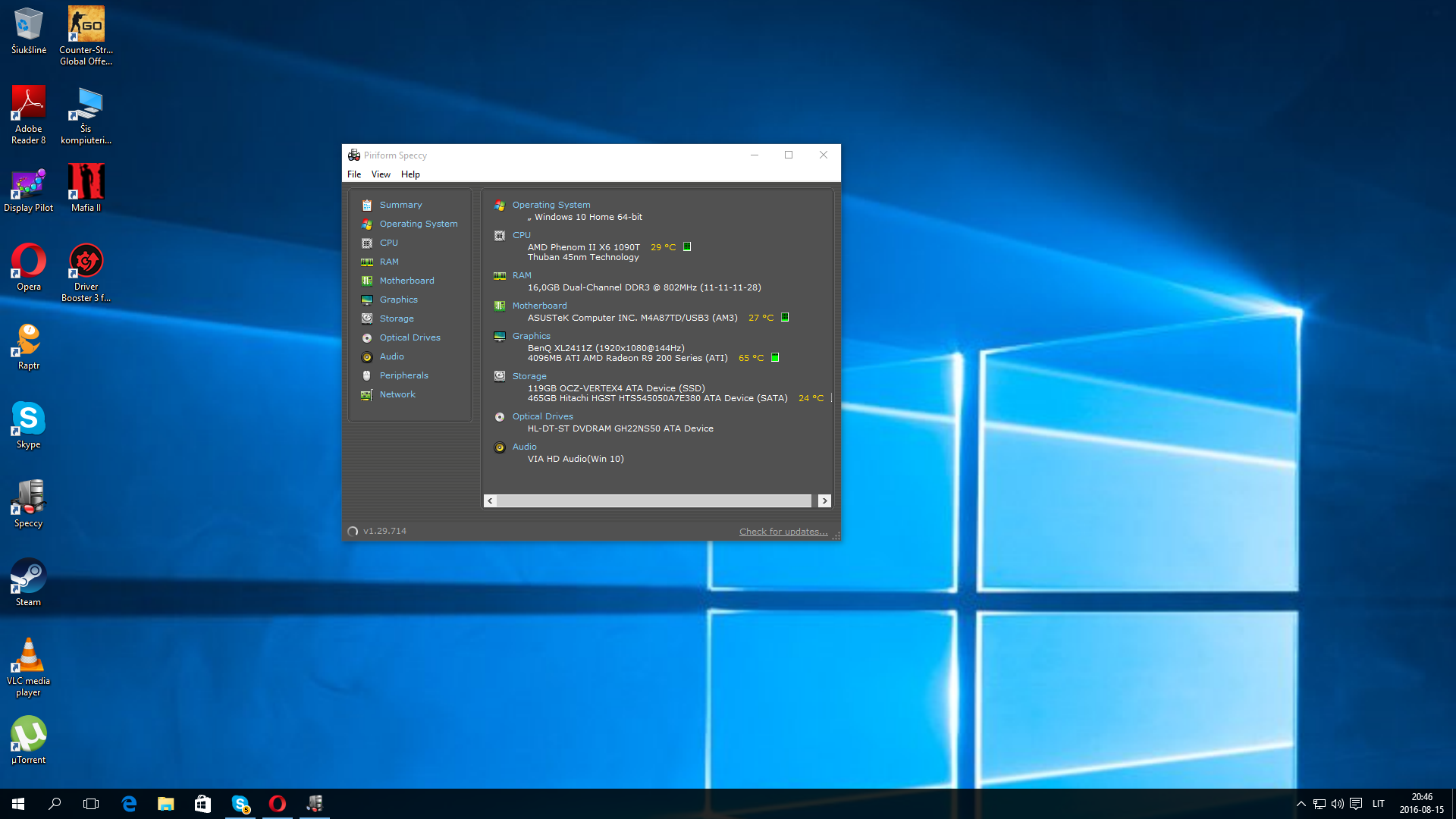Select the Mafia II desktop shortcut
The height and width of the screenshot is (819, 1456).
[x=86, y=188]
